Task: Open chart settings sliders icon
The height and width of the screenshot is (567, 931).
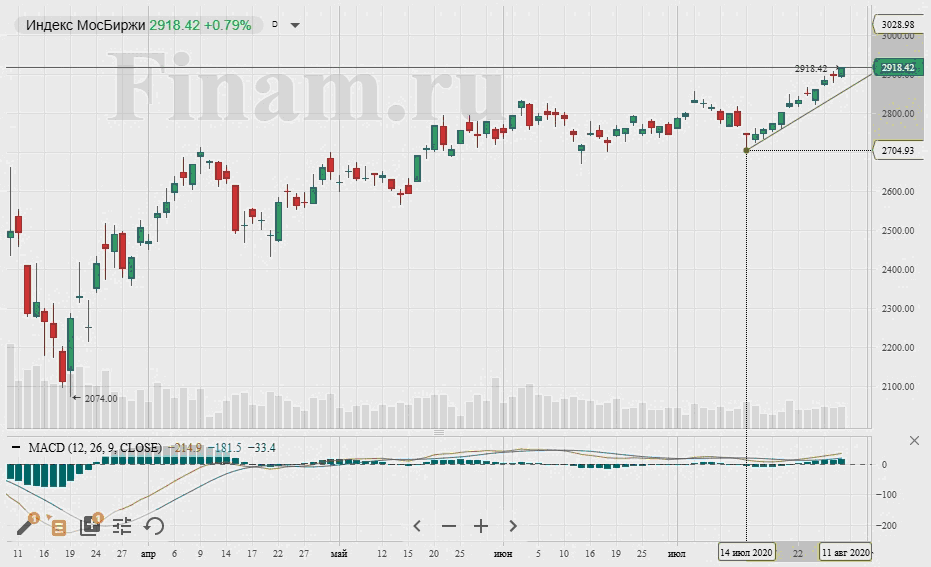Action: (122, 526)
